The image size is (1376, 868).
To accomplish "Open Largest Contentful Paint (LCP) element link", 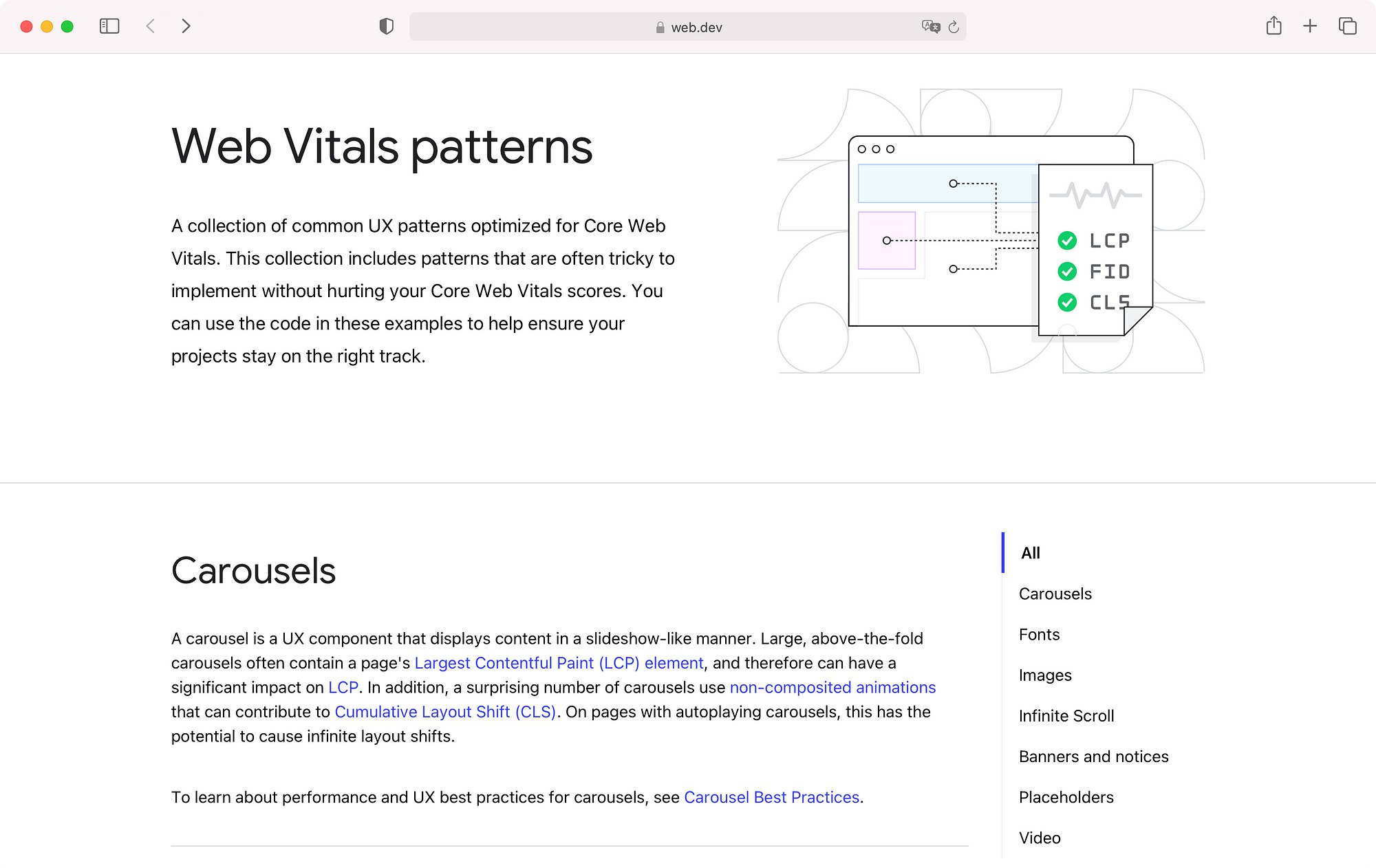I will 559,663.
